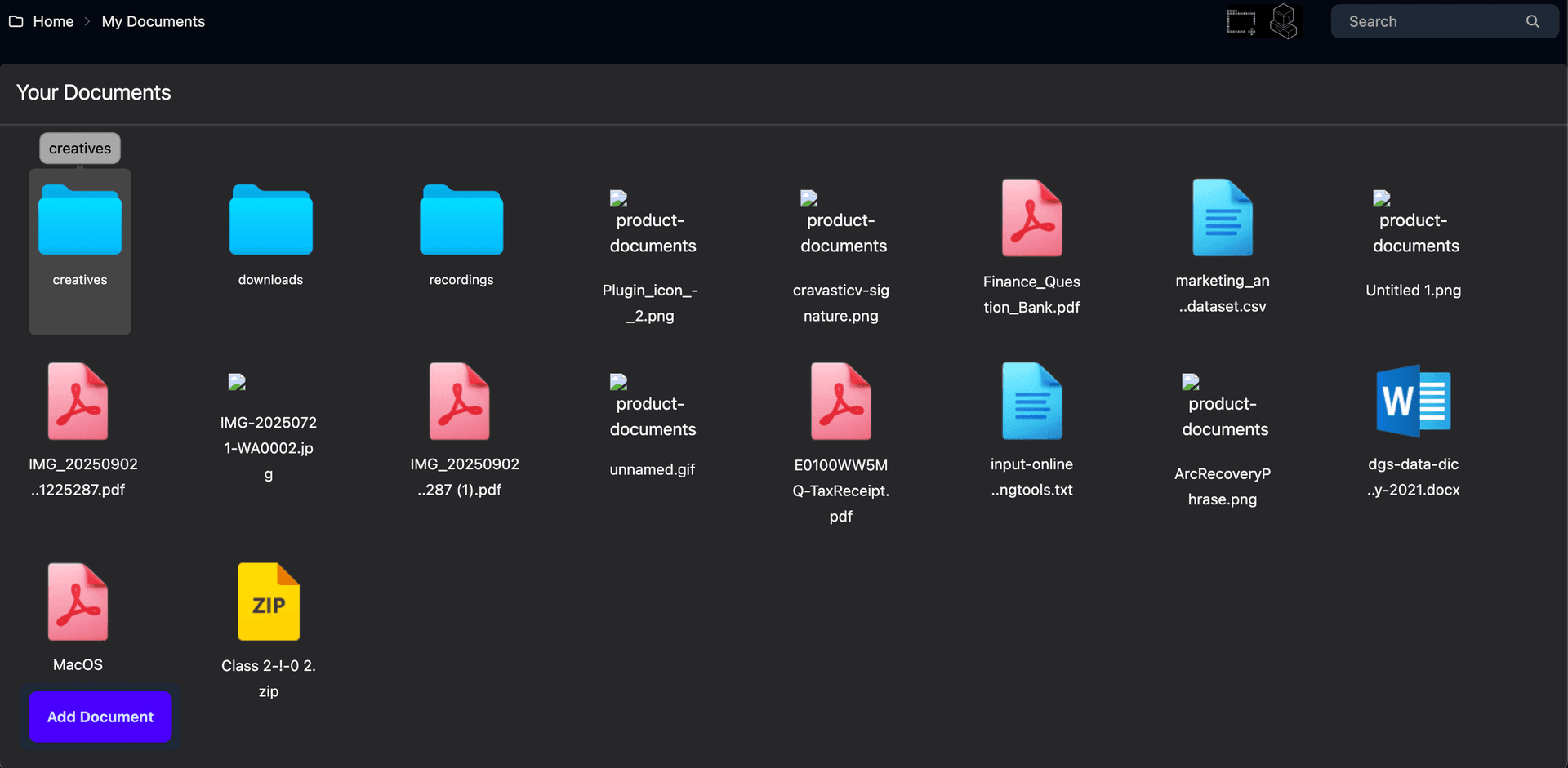Click the unnamed.gif filename text
Image resolution: width=1568 pixels, height=768 pixels.
point(652,469)
